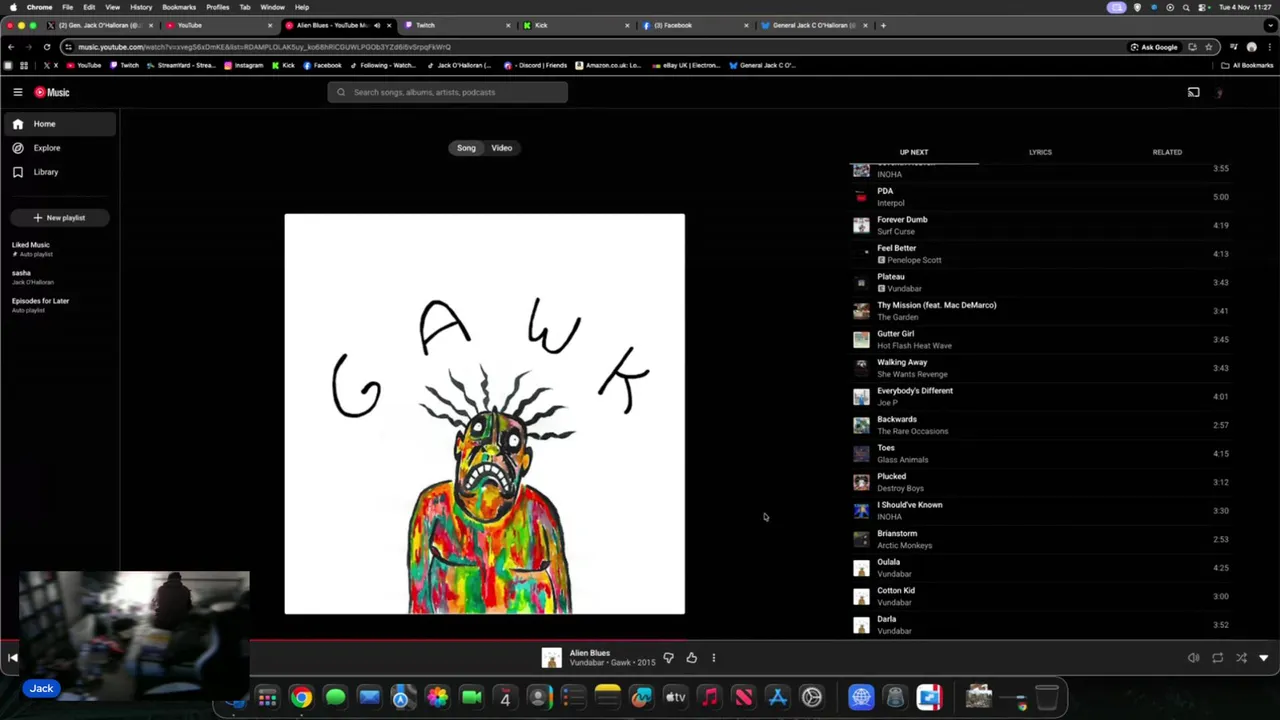Play Cotton Kid by Vundabar

[x=1040, y=596]
